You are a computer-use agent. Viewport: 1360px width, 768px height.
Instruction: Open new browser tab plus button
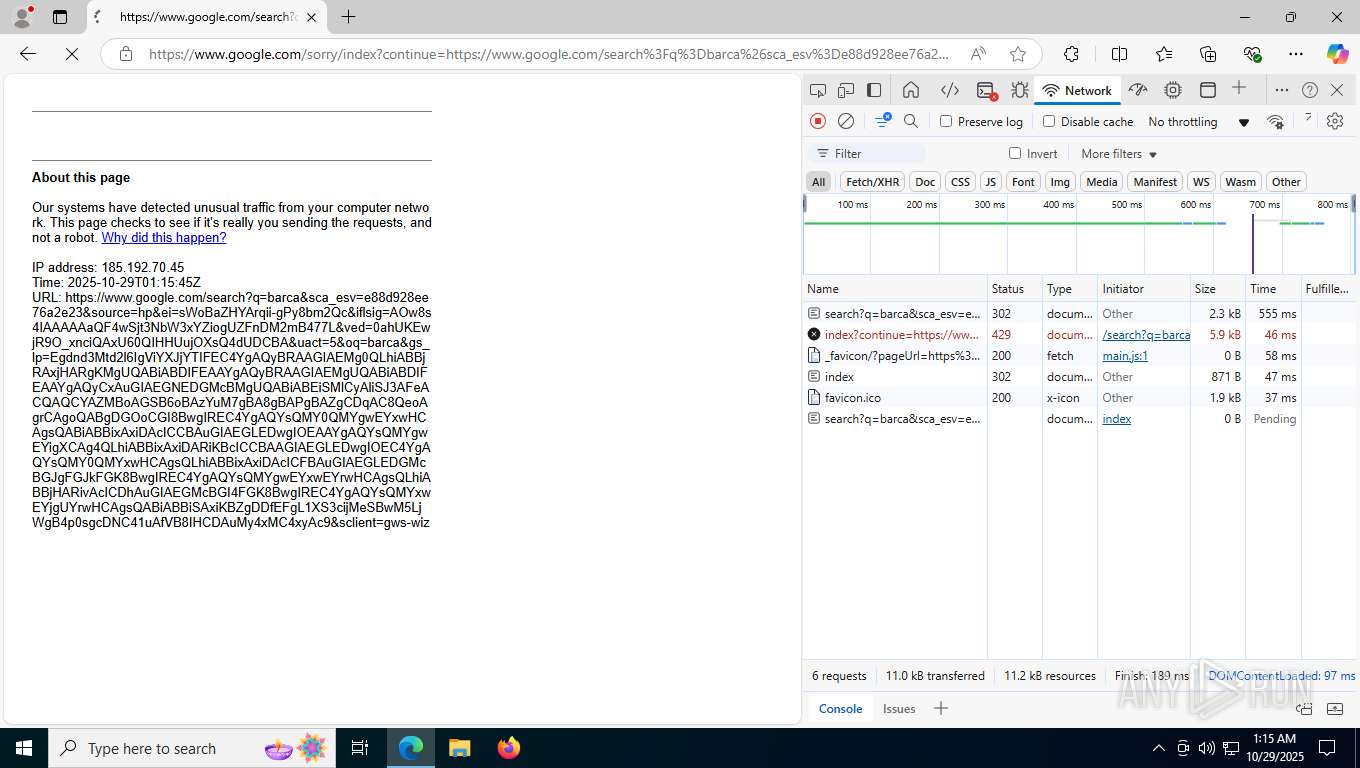348,17
